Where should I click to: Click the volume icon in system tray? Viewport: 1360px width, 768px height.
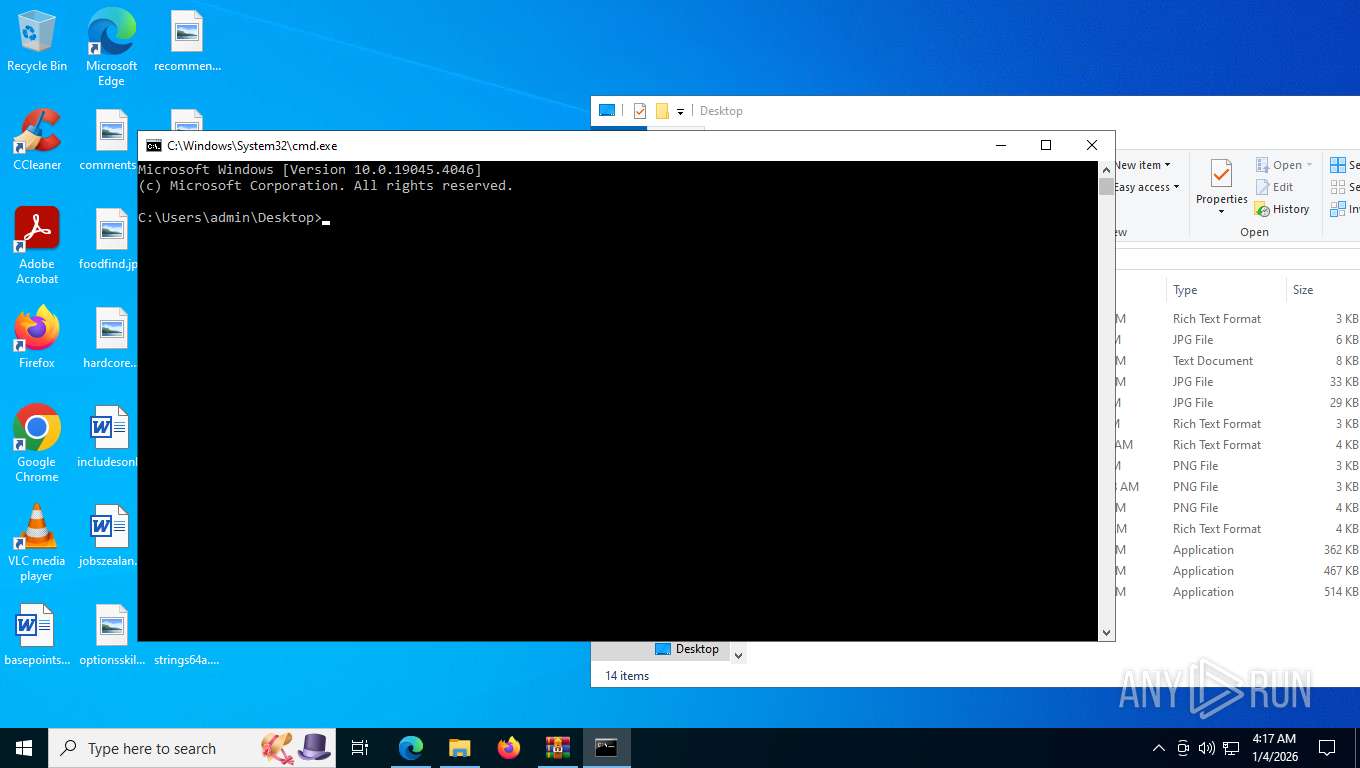(x=1206, y=748)
